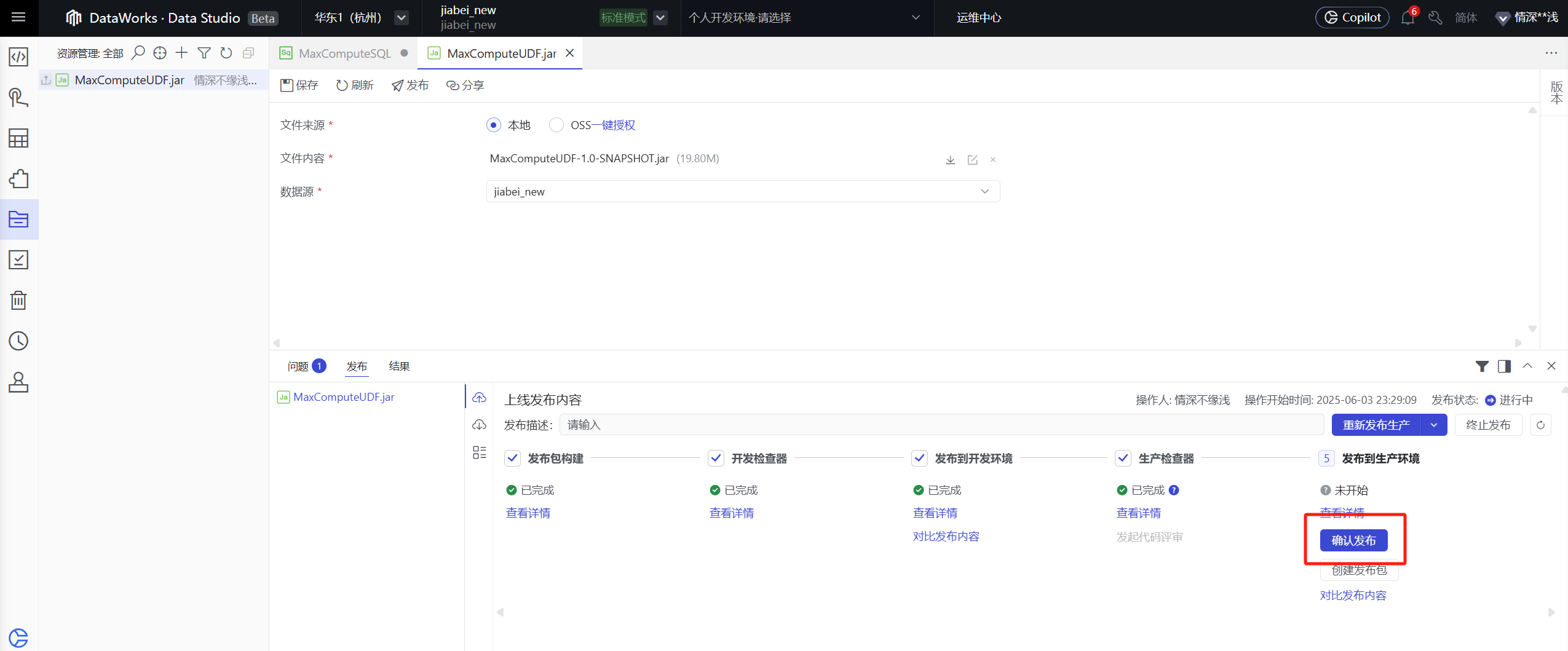Image resolution: width=1568 pixels, height=651 pixels.
Task: Open the OSS 一键授权 link
Action: 613,125
